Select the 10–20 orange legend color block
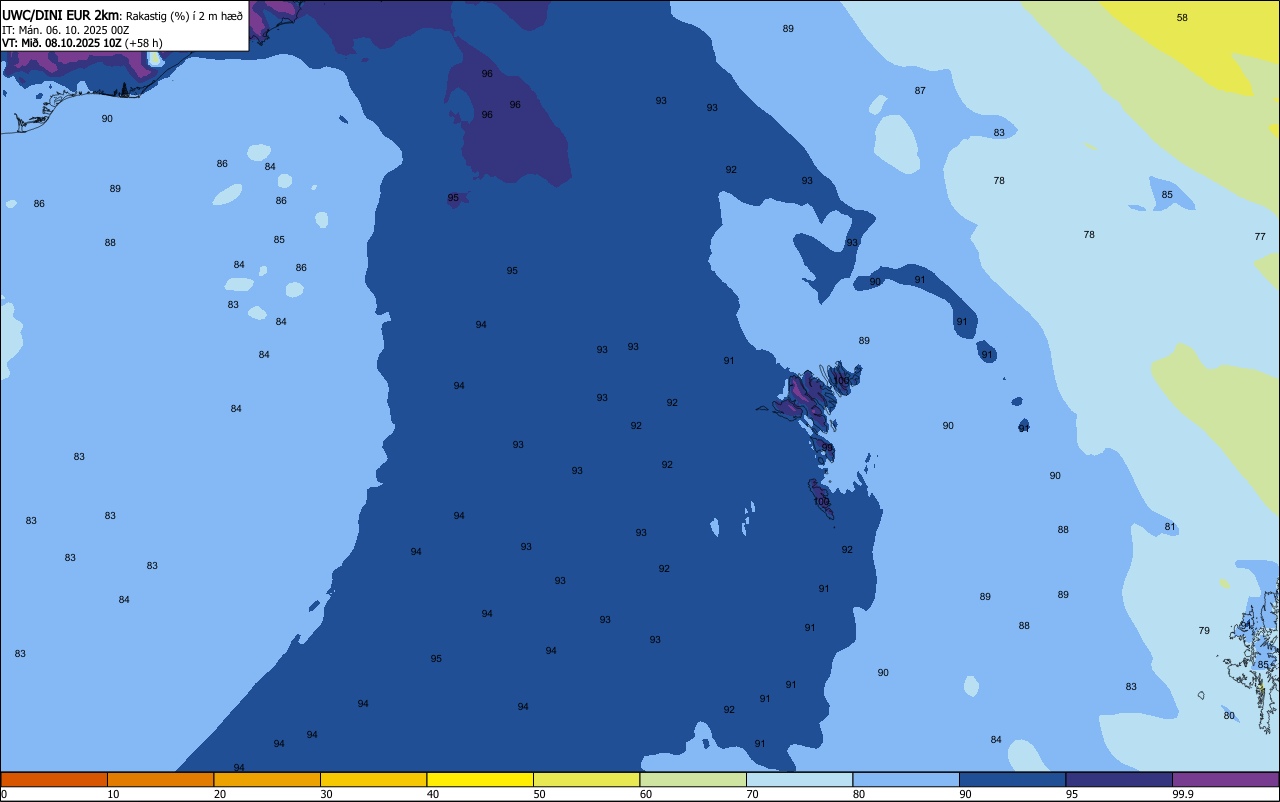This screenshot has height=802, width=1280. pos(160,779)
